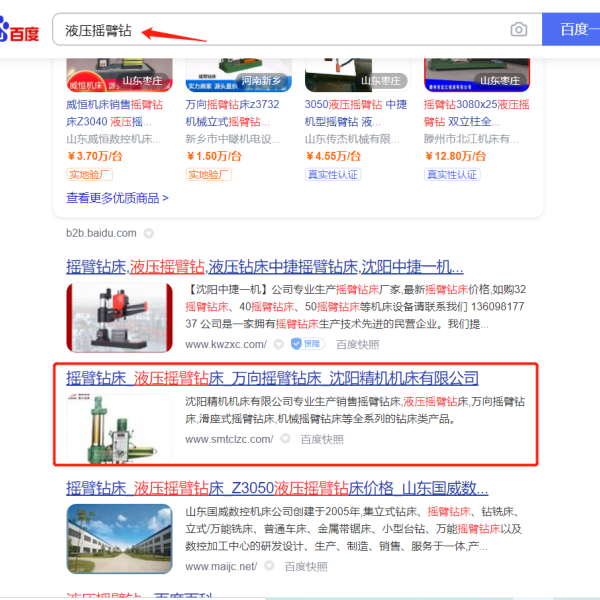Viewport: 600px width, 600px height.
Task: Click seller 滕州市北江机床有
Action: pos(471,139)
